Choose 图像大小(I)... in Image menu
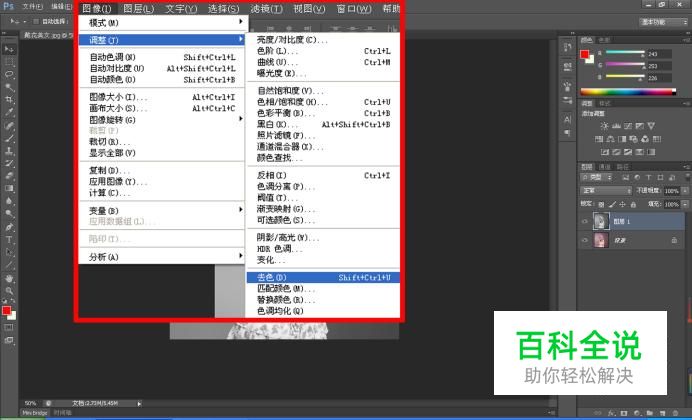The height and width of the screenshot is (420, 692). tap(163, 97)
